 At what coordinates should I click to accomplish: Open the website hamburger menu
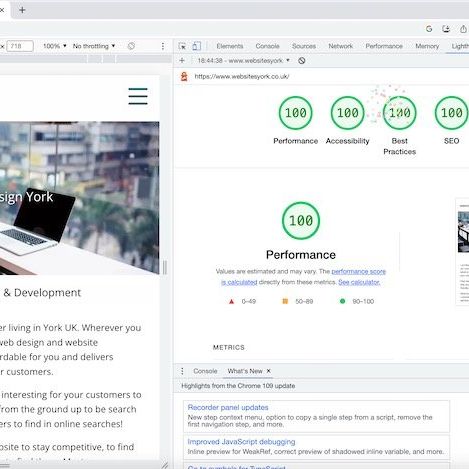click(x=138, y=96)
